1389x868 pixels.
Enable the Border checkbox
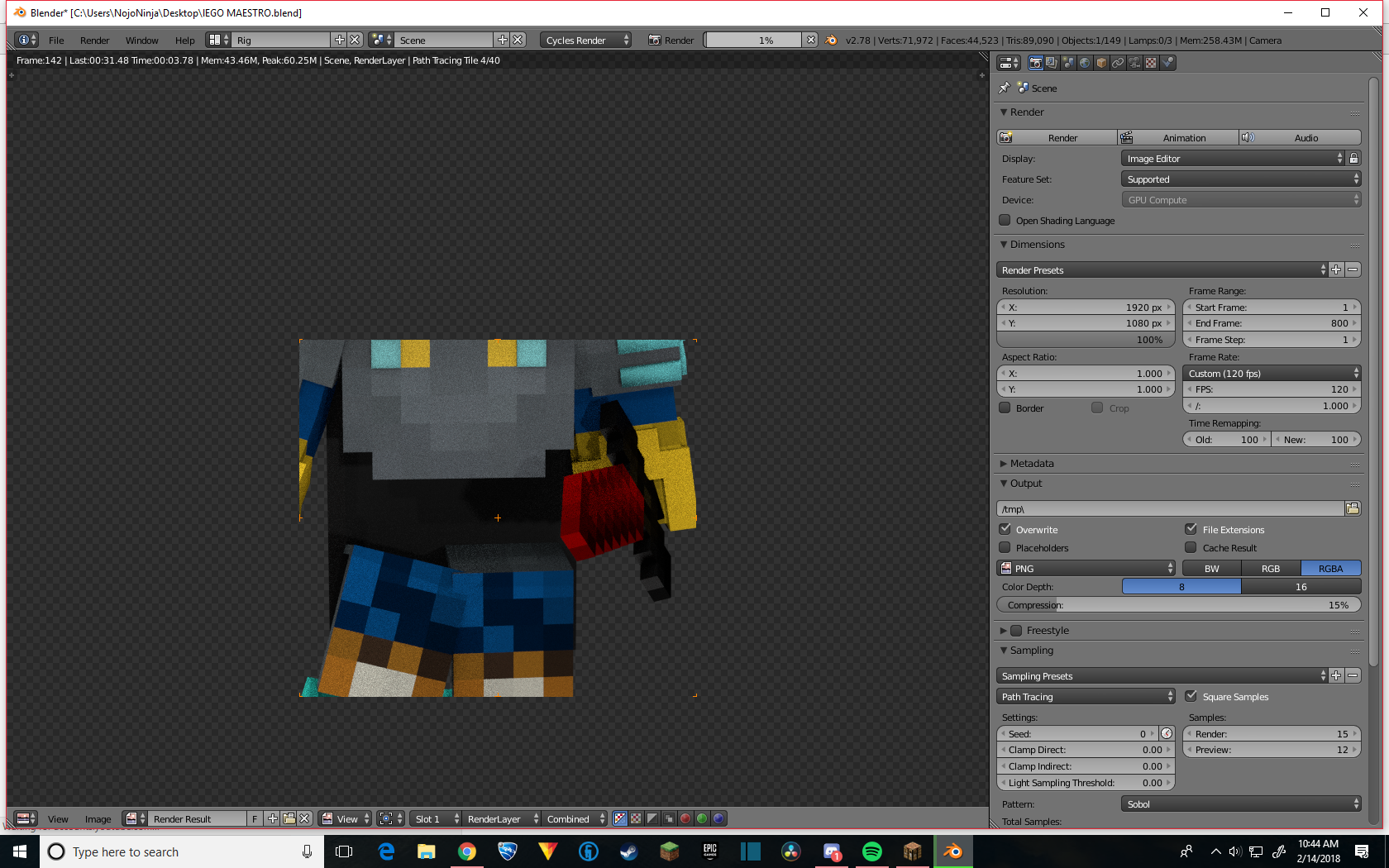pyautogui.click(x=1005, y=408)
